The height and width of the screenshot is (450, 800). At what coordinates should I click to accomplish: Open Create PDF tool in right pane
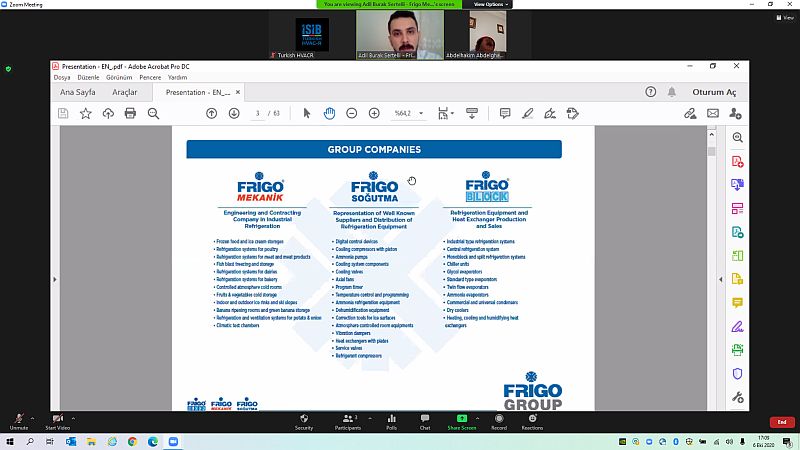click(737, 162)
